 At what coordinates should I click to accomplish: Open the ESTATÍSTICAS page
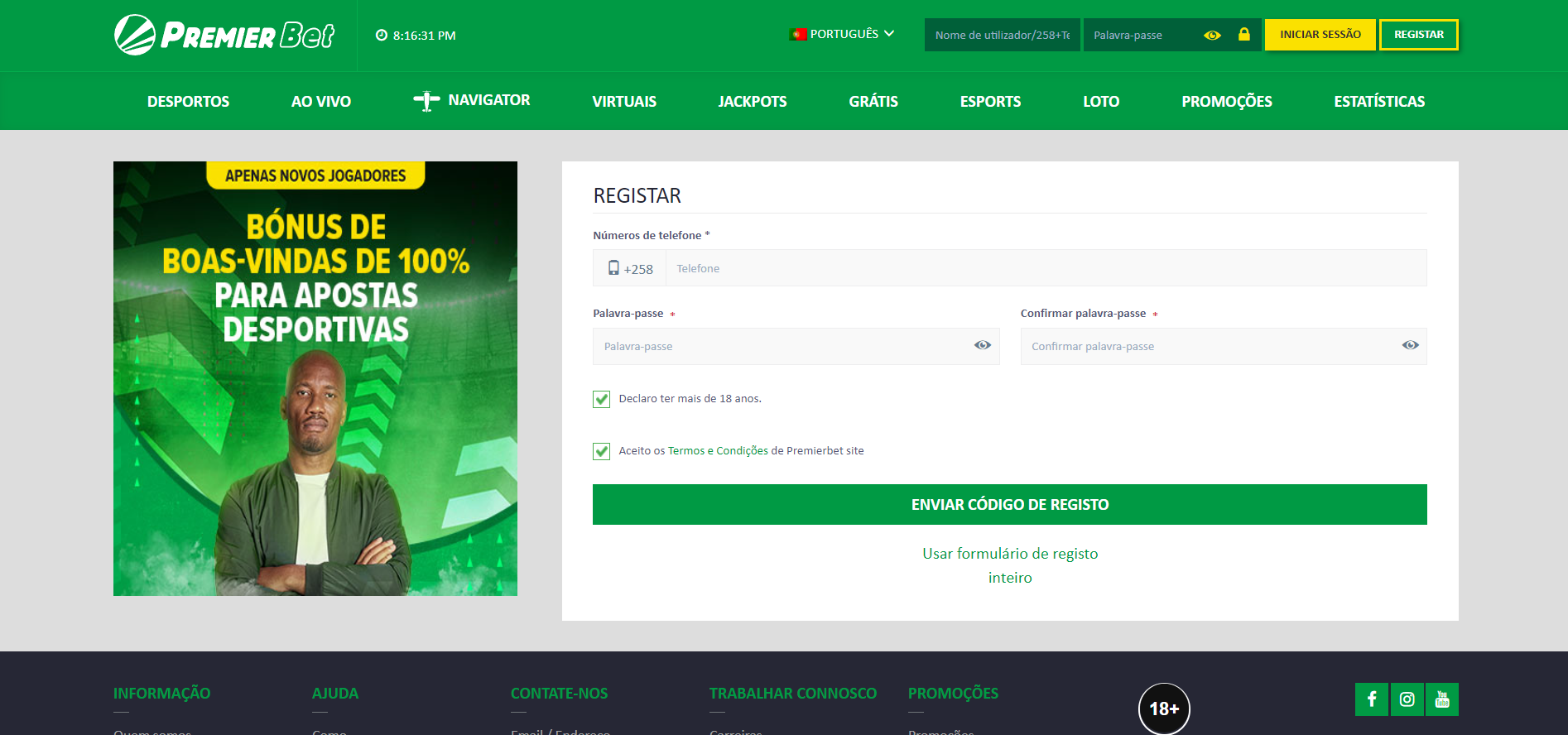click(1379, 101)
